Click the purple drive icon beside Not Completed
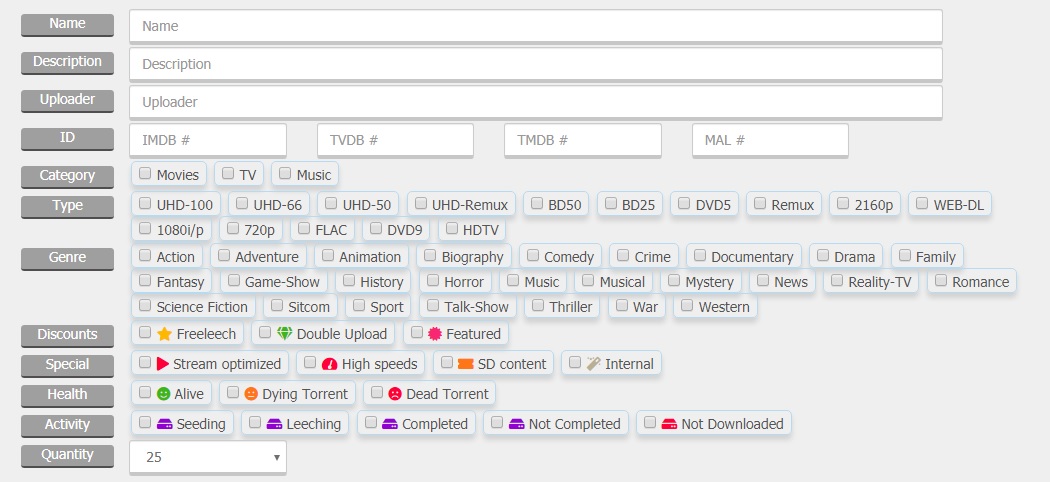Screen dimensions: 1050x482 pyautogui.click(x=516, y=424)
